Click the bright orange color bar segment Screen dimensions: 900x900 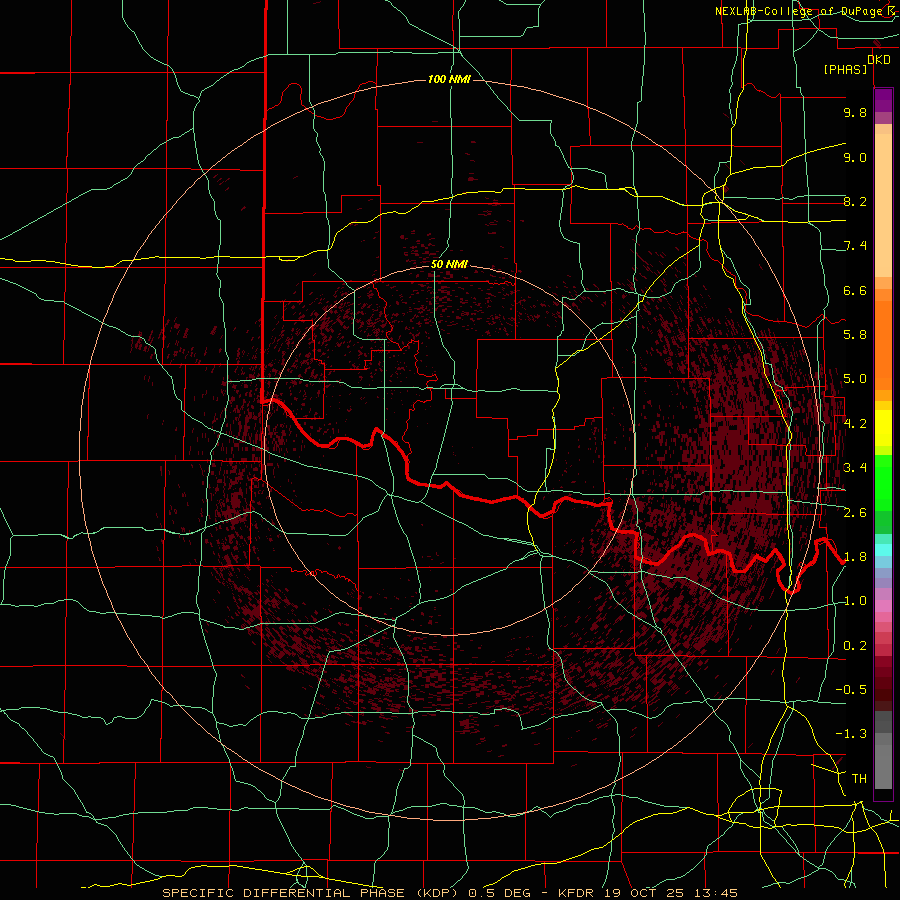click(x=883, y=346)
